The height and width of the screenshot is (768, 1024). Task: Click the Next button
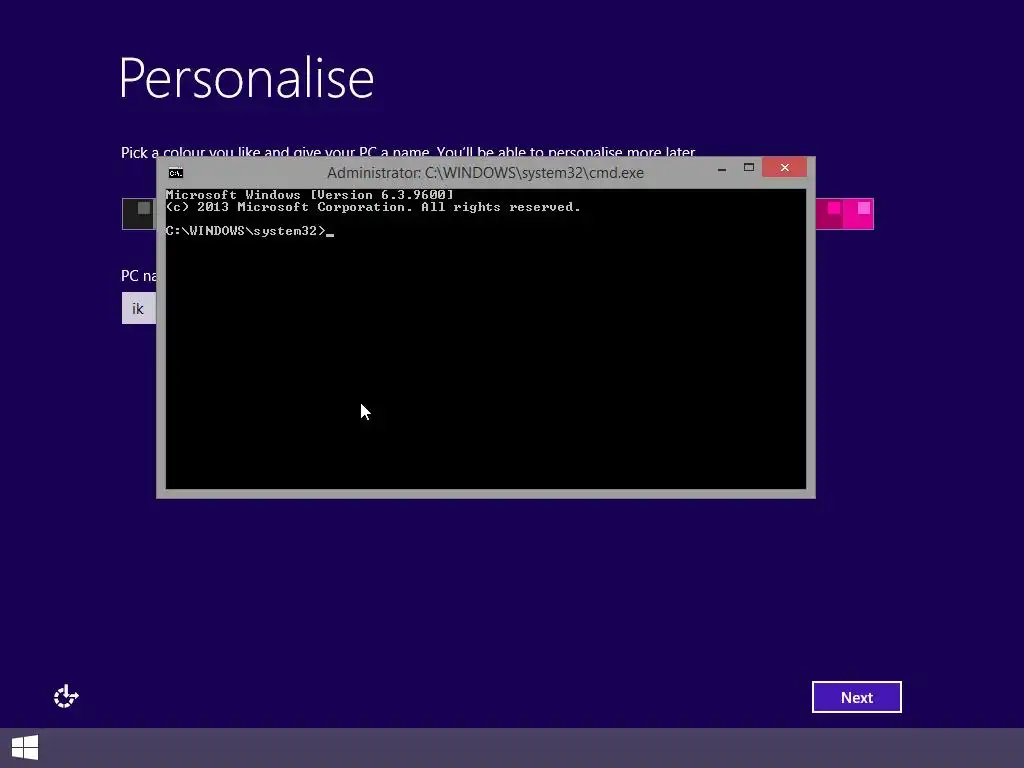coord(856,697)
